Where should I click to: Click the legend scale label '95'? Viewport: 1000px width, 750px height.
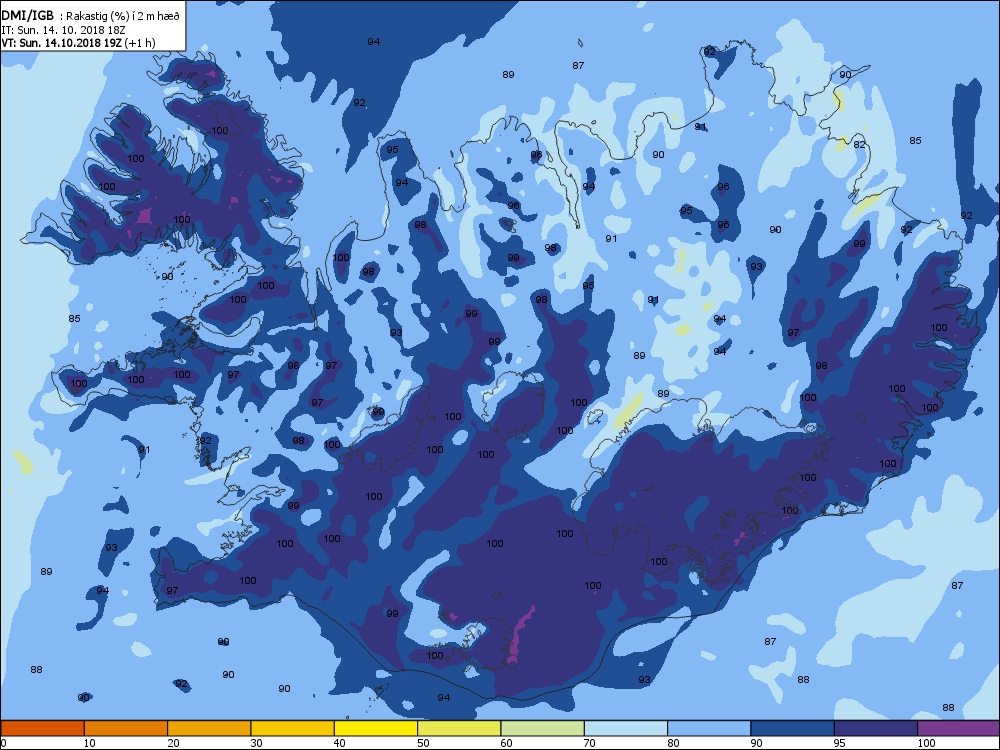[x=840, y=743]
